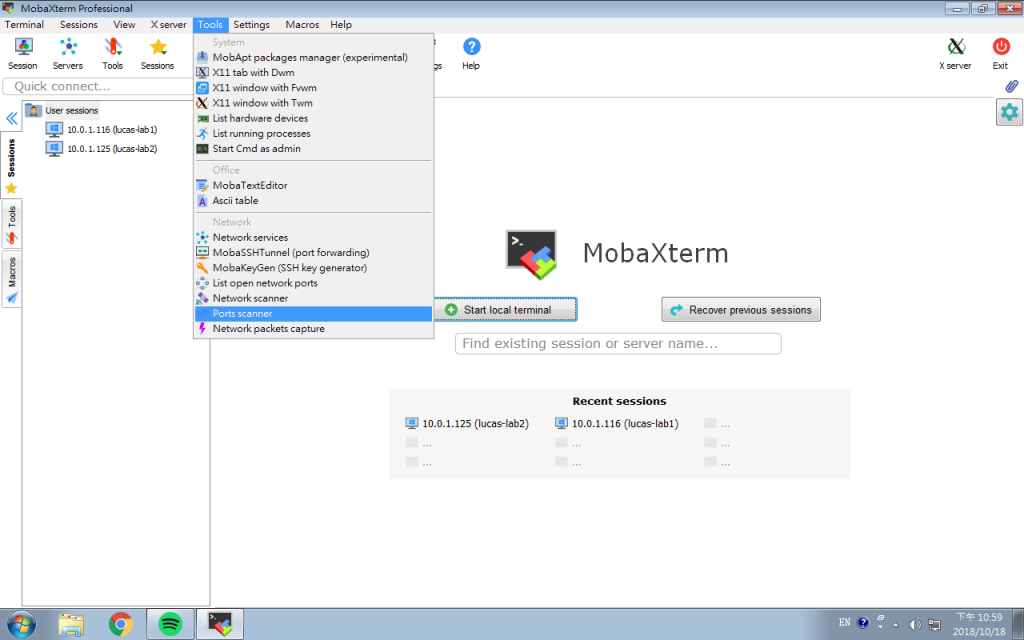Open MobaKeyGen (SSH key generator)

[x=313, y=268]
